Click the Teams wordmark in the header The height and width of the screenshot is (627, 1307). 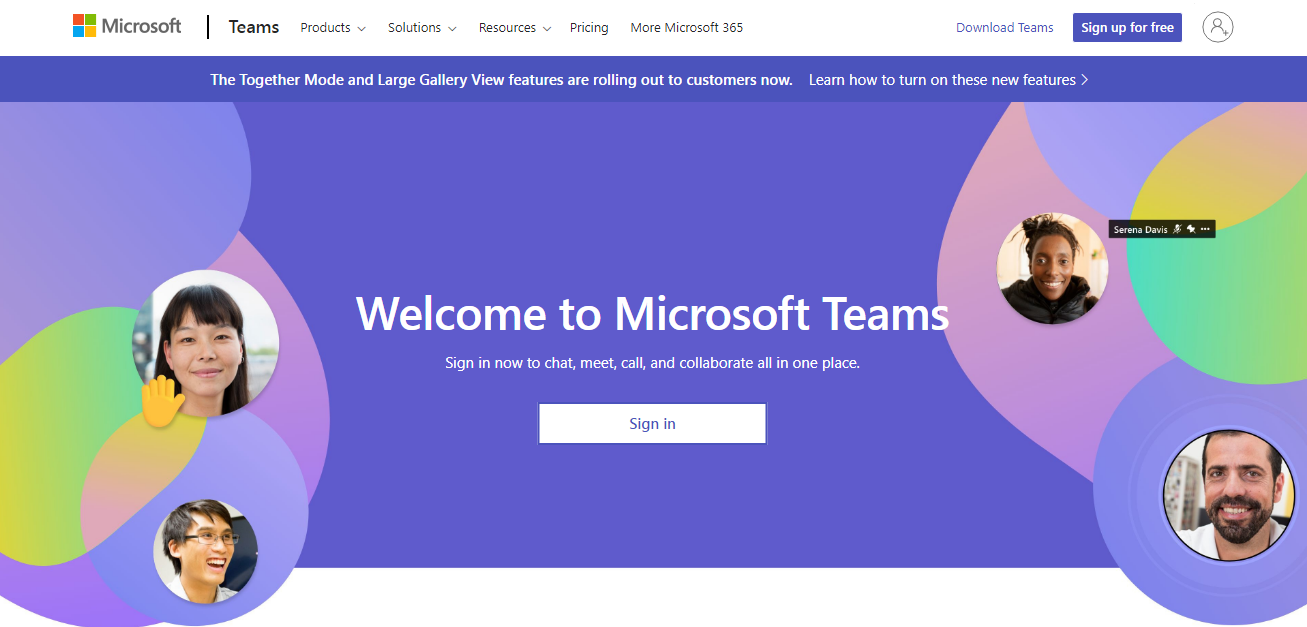click(253, 27)
